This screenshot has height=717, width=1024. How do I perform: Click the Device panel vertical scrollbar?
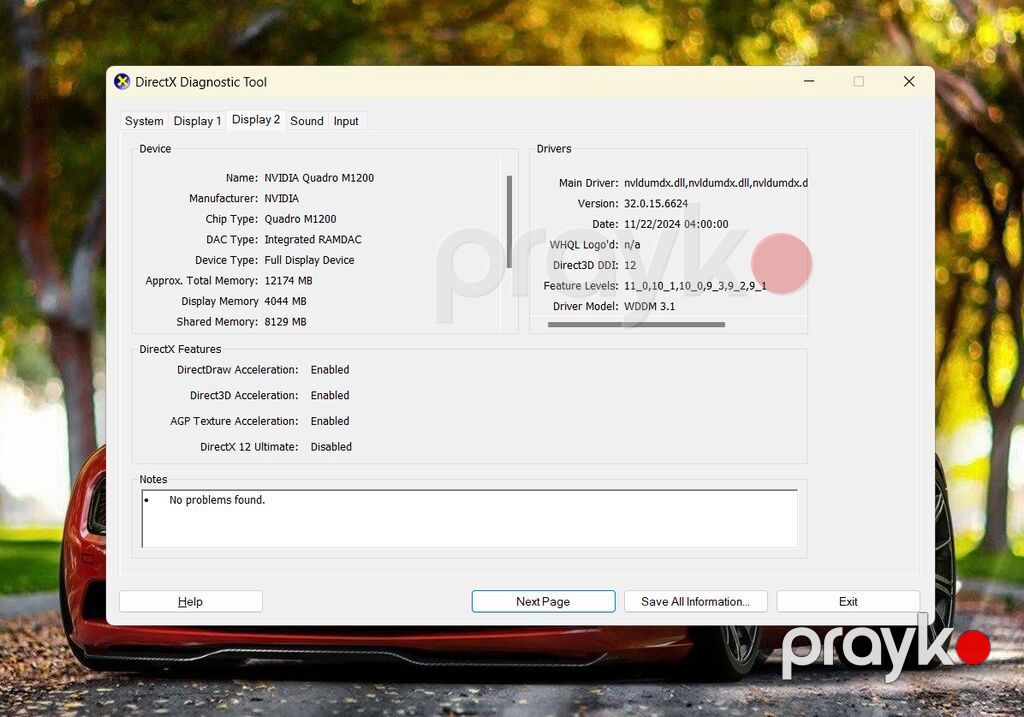click(x=509, y=222)
